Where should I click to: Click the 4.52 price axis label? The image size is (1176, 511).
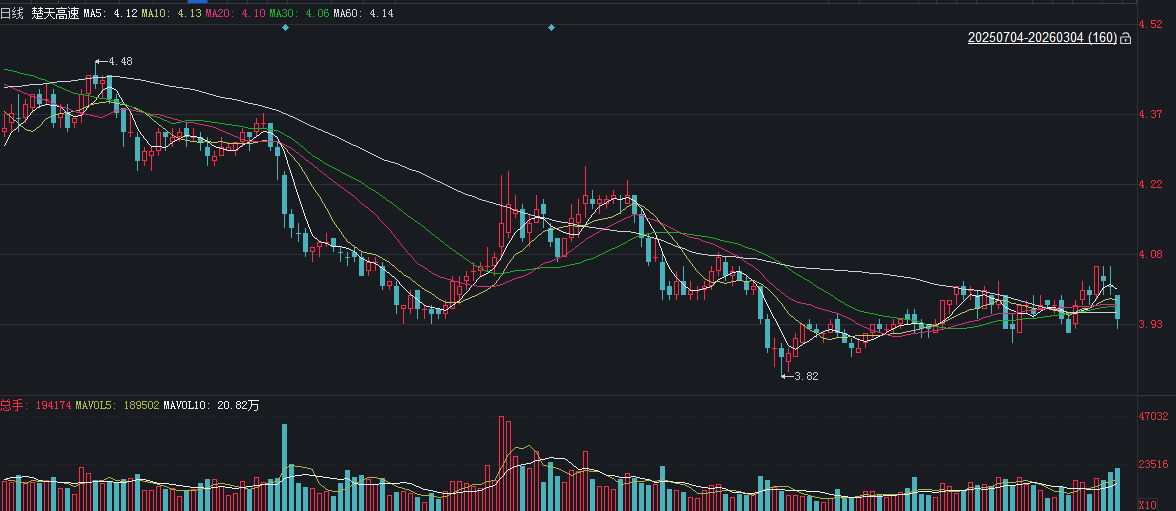pos(1150,24)
